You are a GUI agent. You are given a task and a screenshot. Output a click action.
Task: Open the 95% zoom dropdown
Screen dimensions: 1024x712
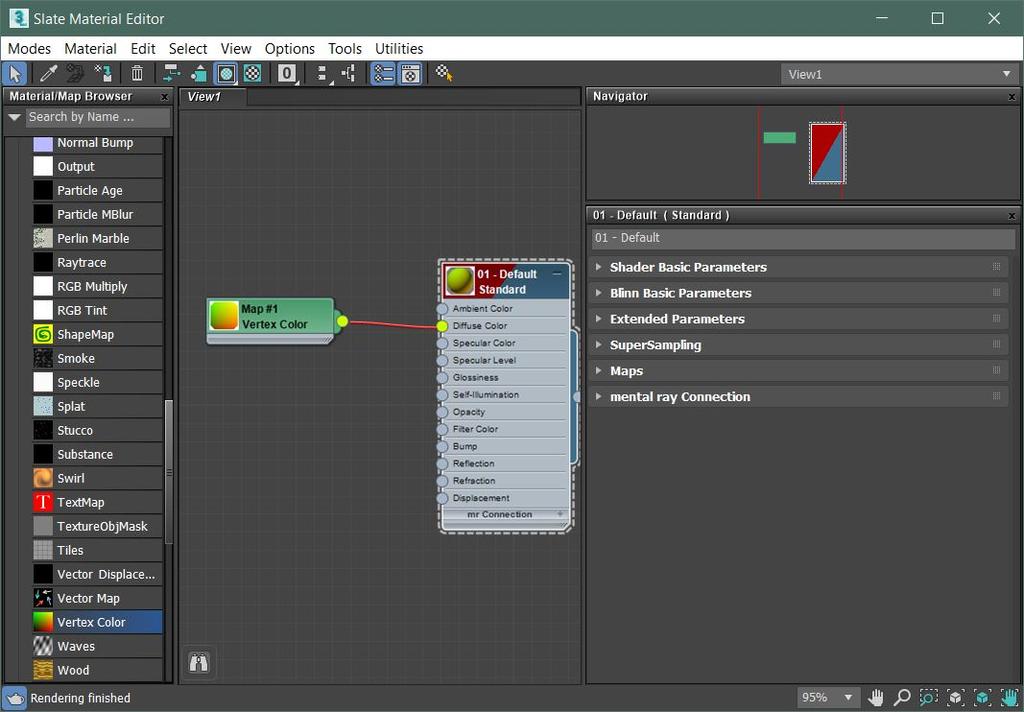click(x=827, y=698)
